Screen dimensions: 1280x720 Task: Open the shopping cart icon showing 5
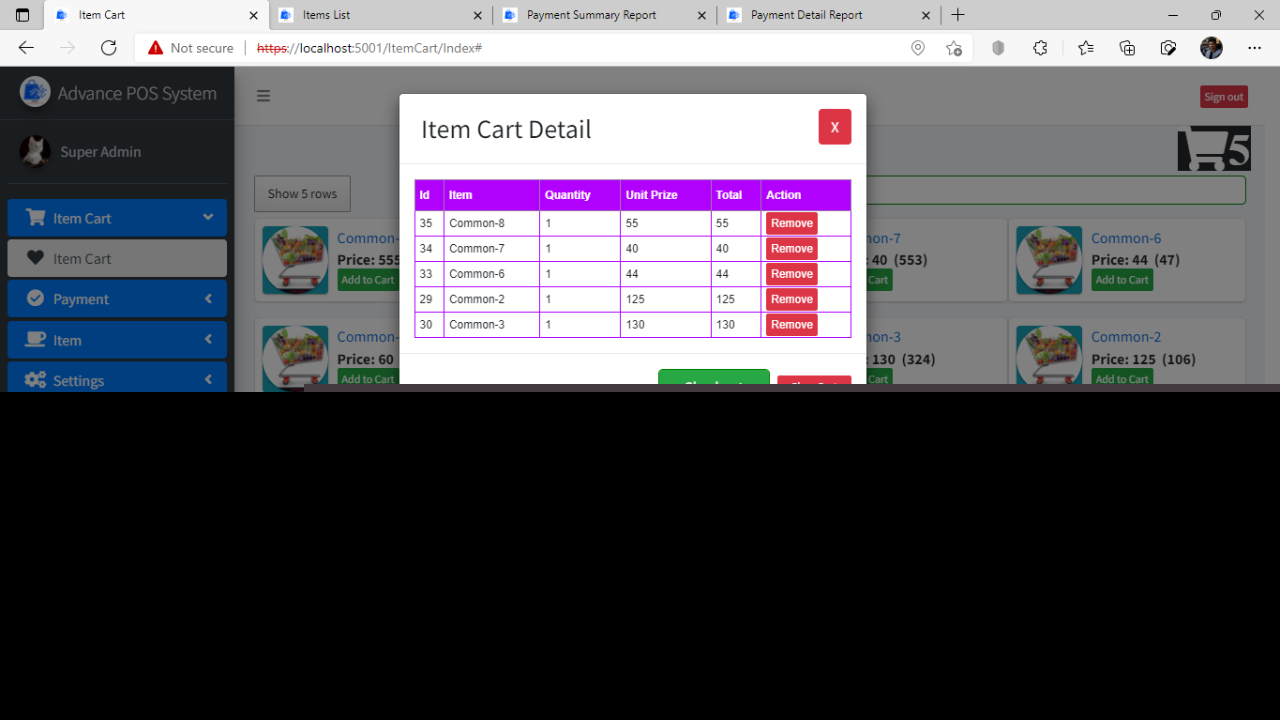tap(1214, 149)
